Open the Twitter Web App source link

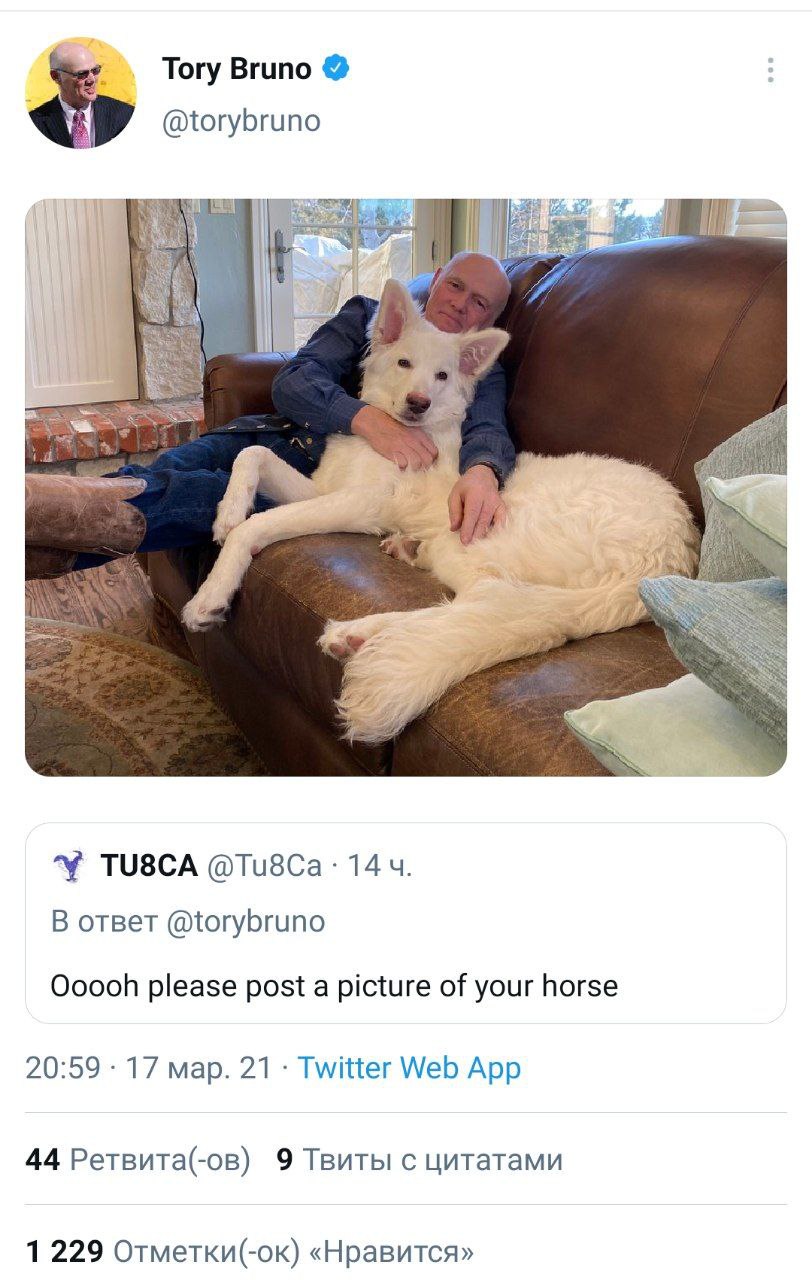(x=409, y=1068)
